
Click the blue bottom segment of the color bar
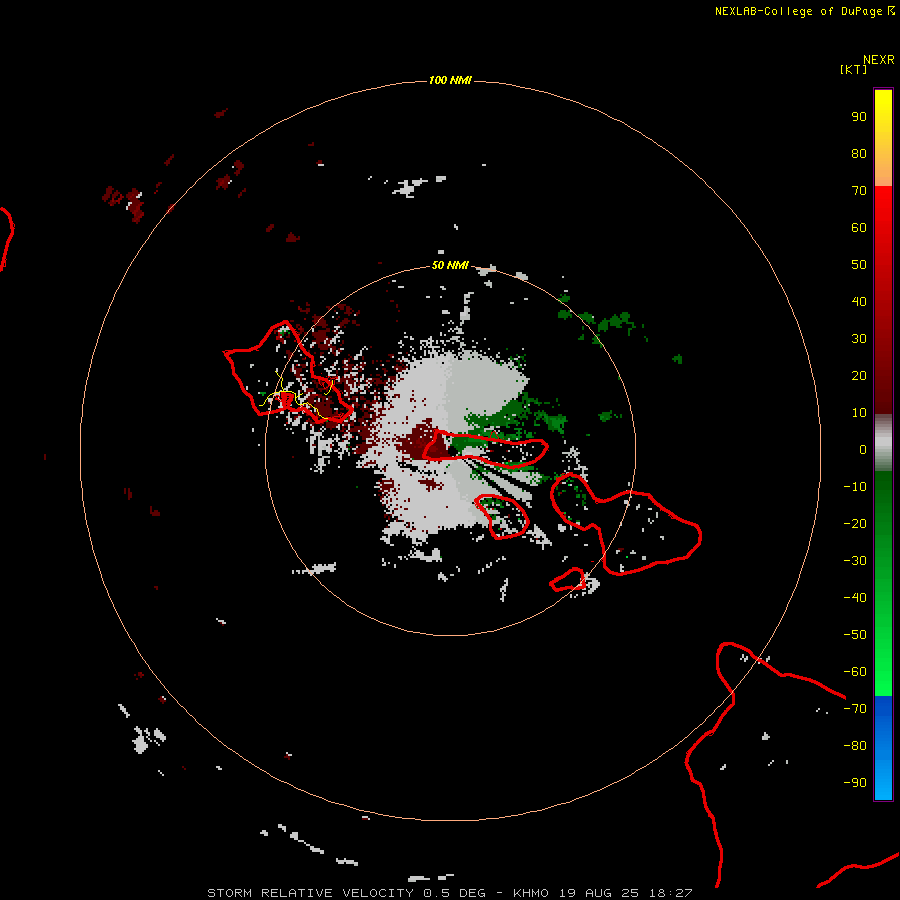point(883,748)
